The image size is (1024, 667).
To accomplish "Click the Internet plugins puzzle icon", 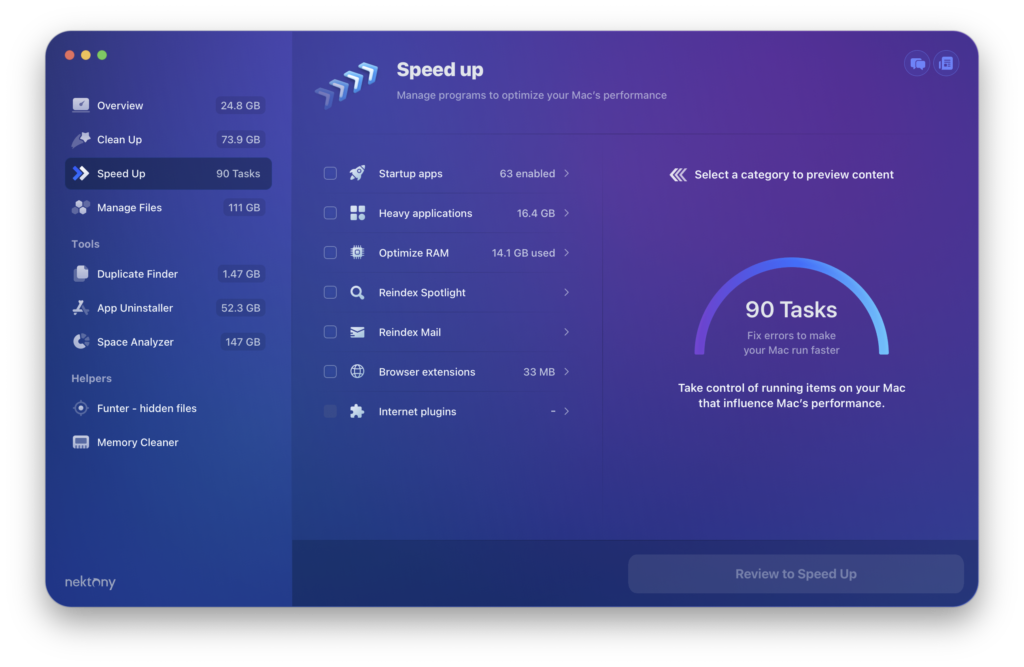I will pyautogui.click(x=357, y=412).
